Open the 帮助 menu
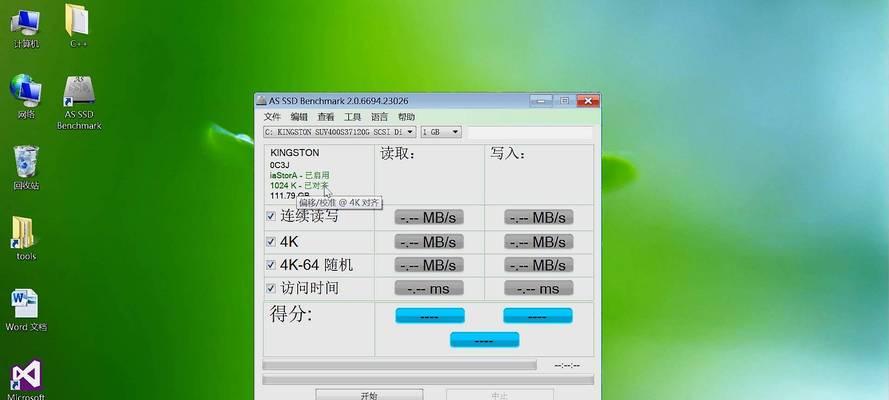This screenshot has width=889, height=400. point(406,117)
